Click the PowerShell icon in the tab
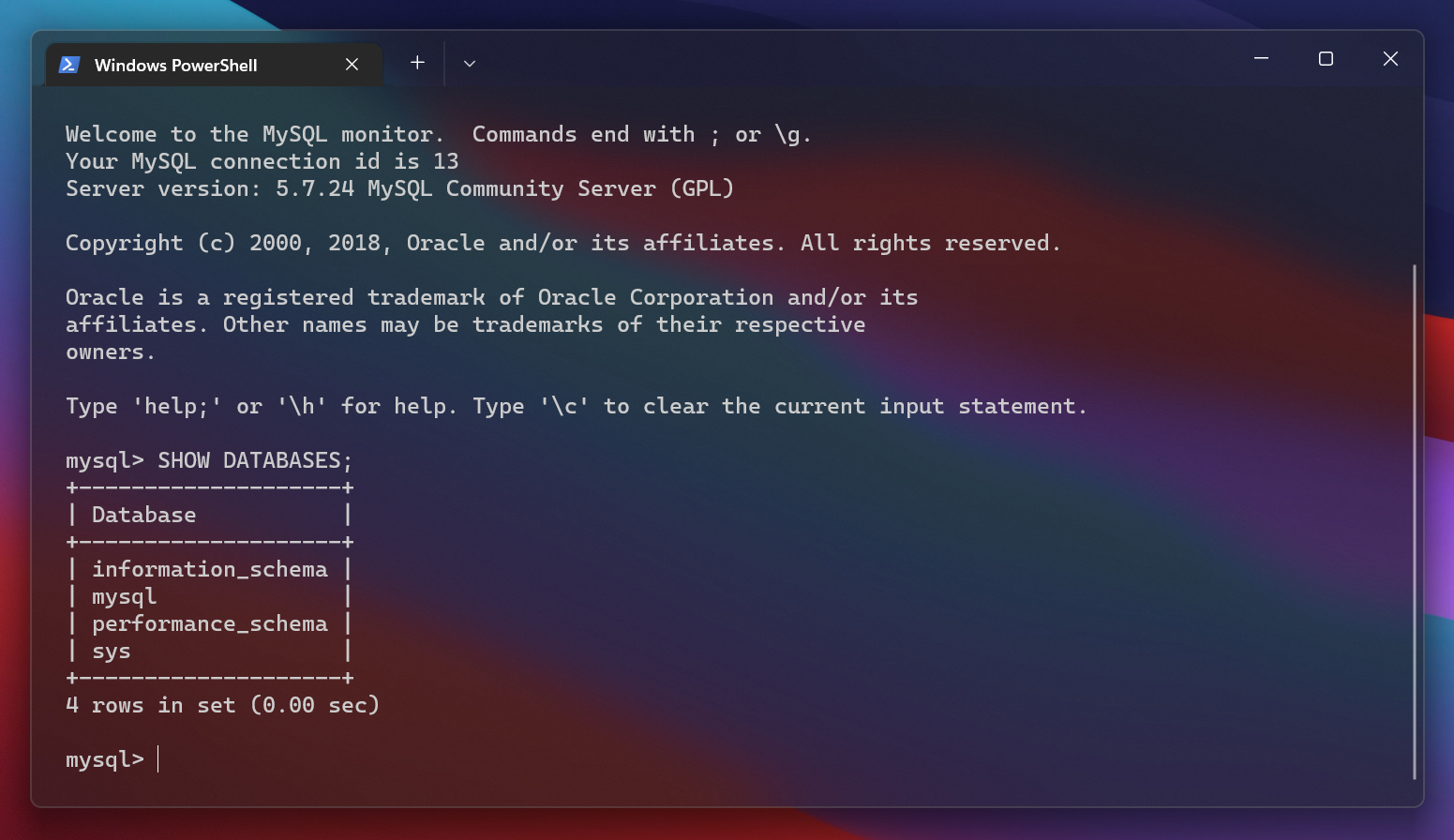1454x840 pixels. click(69, 65)
